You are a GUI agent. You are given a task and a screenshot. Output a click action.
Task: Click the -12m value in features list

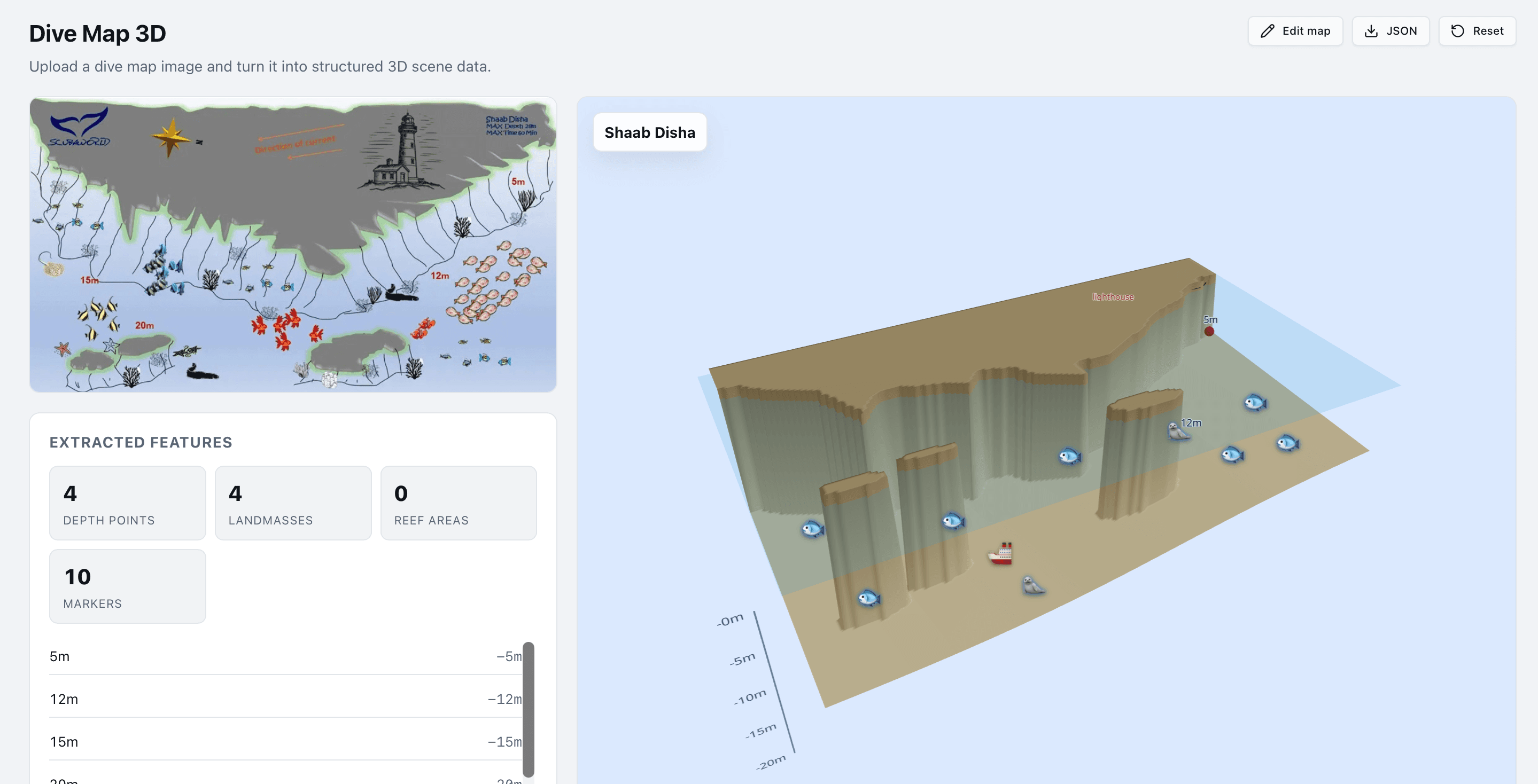504,699
